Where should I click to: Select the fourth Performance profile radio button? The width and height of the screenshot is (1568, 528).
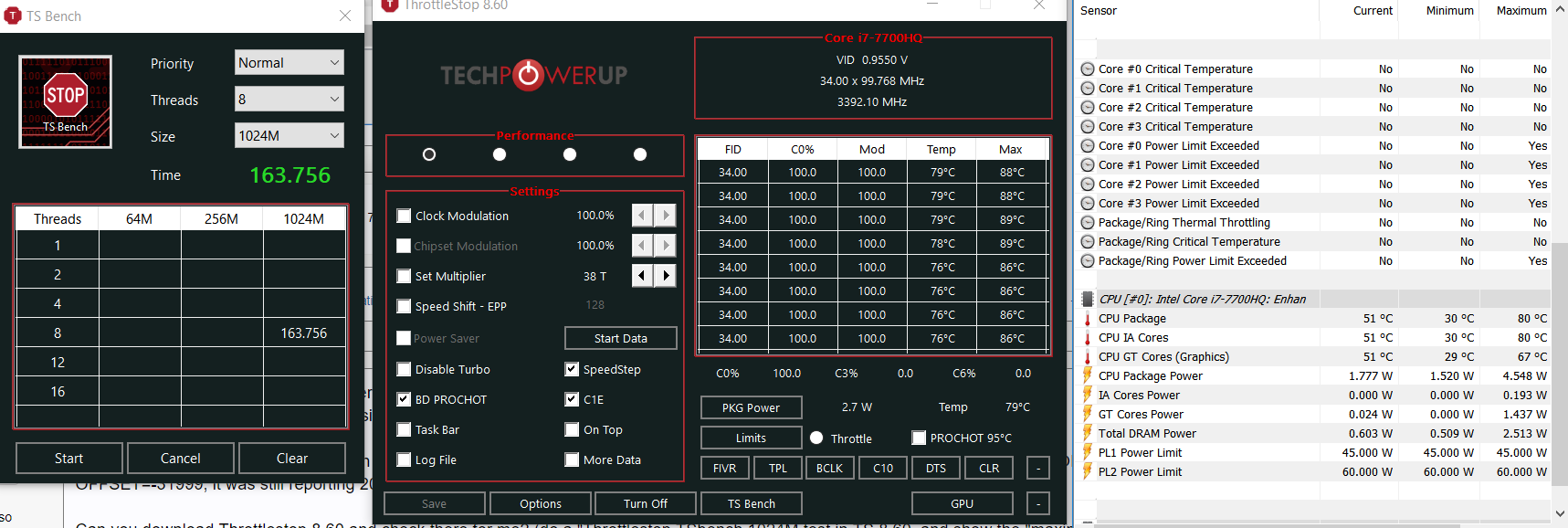[640, 154]
